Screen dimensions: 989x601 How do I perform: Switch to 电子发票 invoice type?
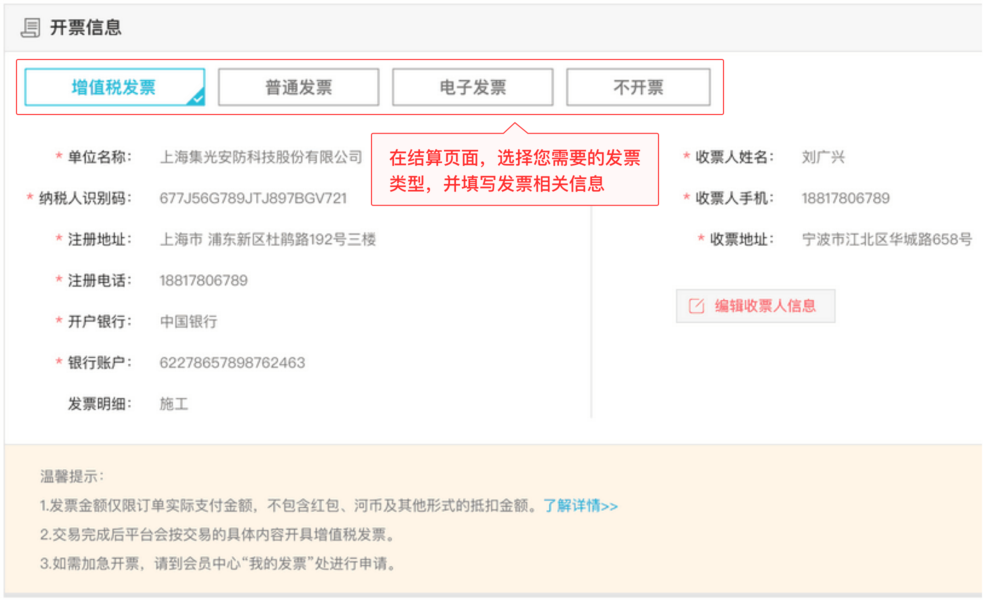472,87
